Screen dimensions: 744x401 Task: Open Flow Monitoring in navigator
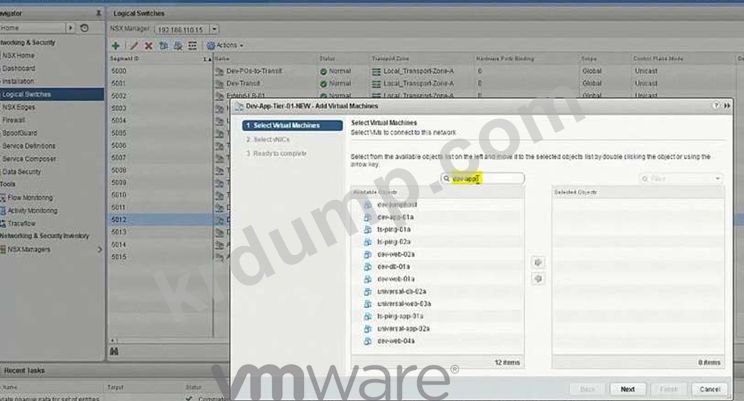point(30,197)
